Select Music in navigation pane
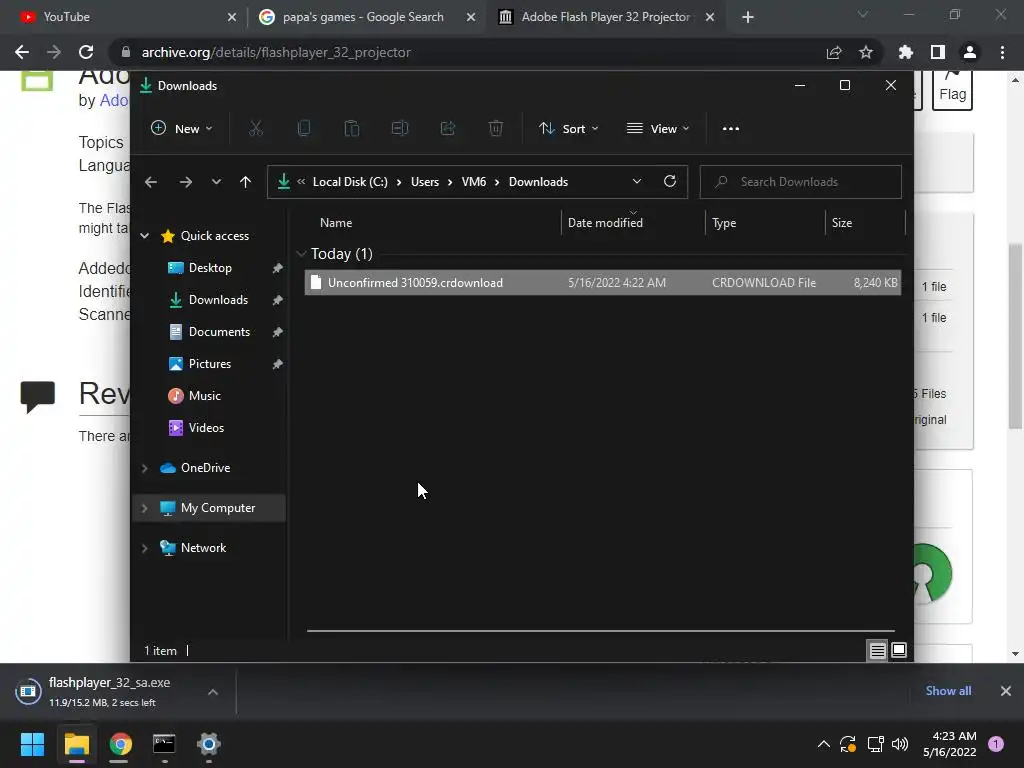The height and width of the screenshot is (768, 1024). coord(204,396)
